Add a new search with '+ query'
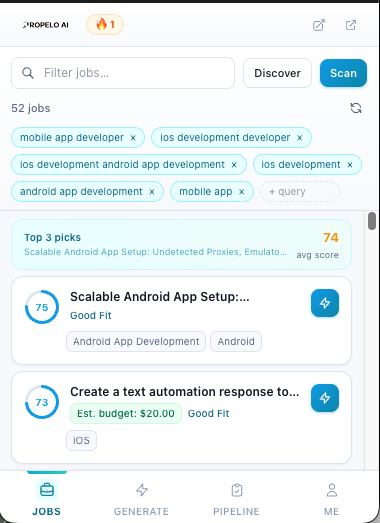This screenshot has height=523, width=380. pos(300,191)
